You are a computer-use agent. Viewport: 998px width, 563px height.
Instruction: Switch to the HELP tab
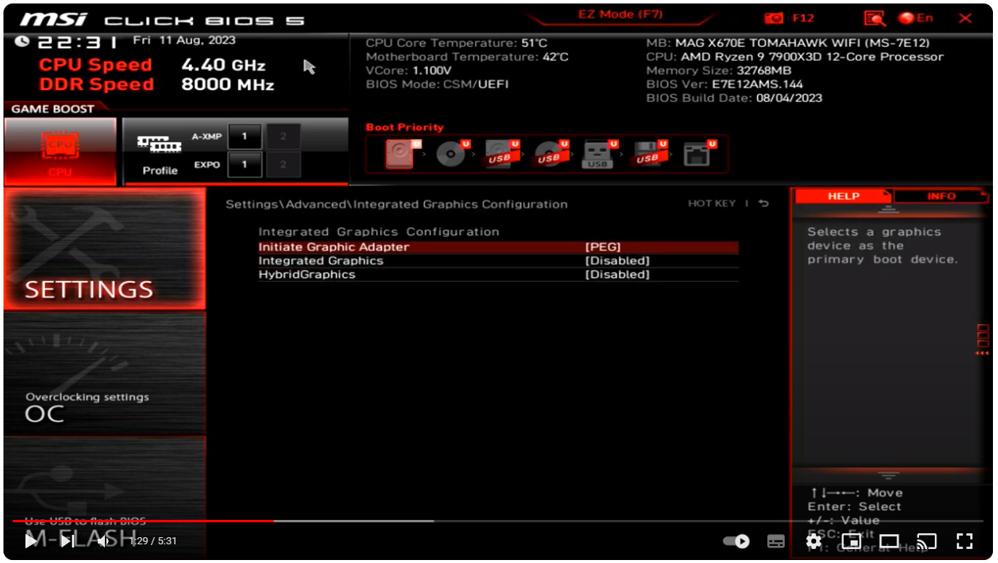tap(843, 196)
